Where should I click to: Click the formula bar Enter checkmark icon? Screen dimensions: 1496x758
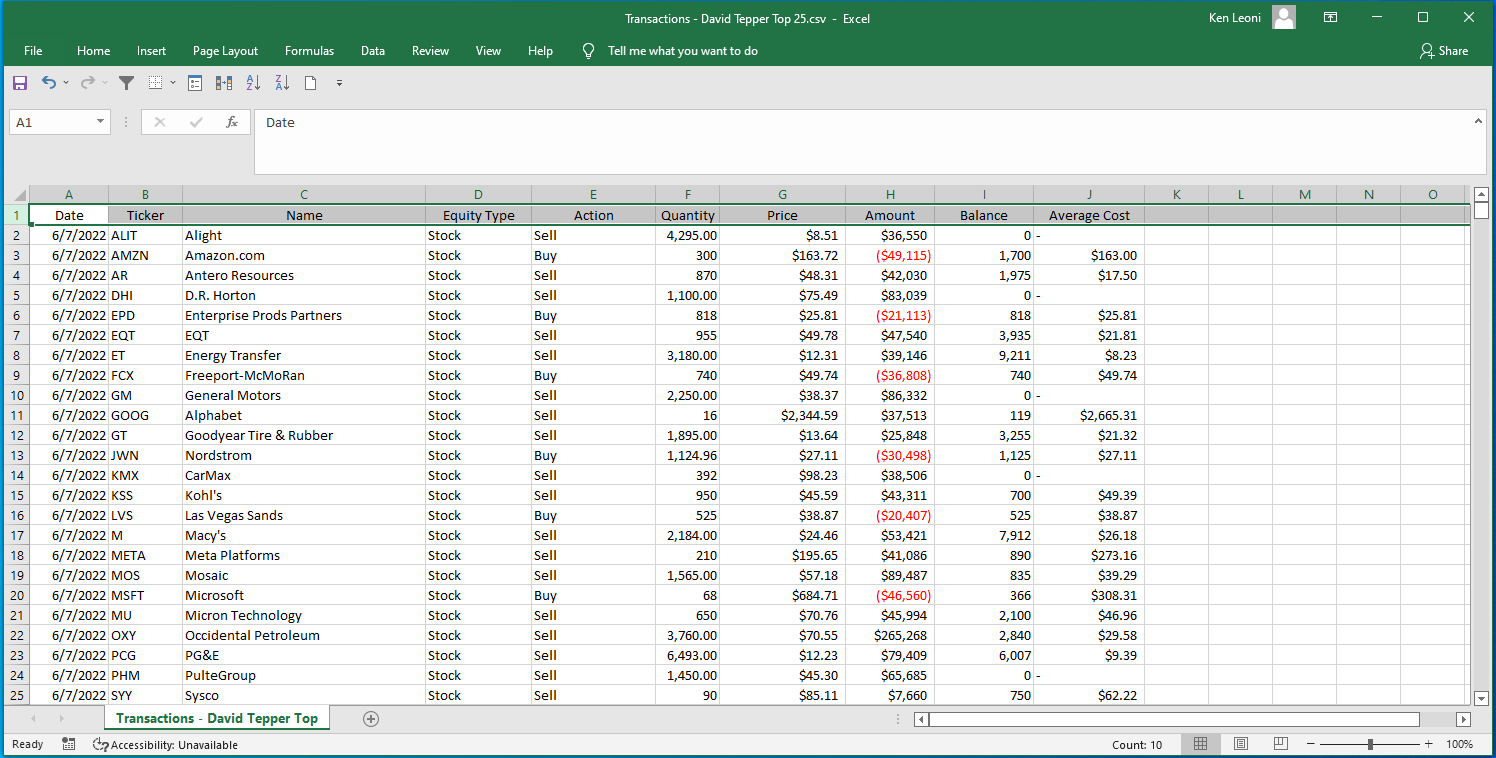pyautogui.click(x=196, y=122)
